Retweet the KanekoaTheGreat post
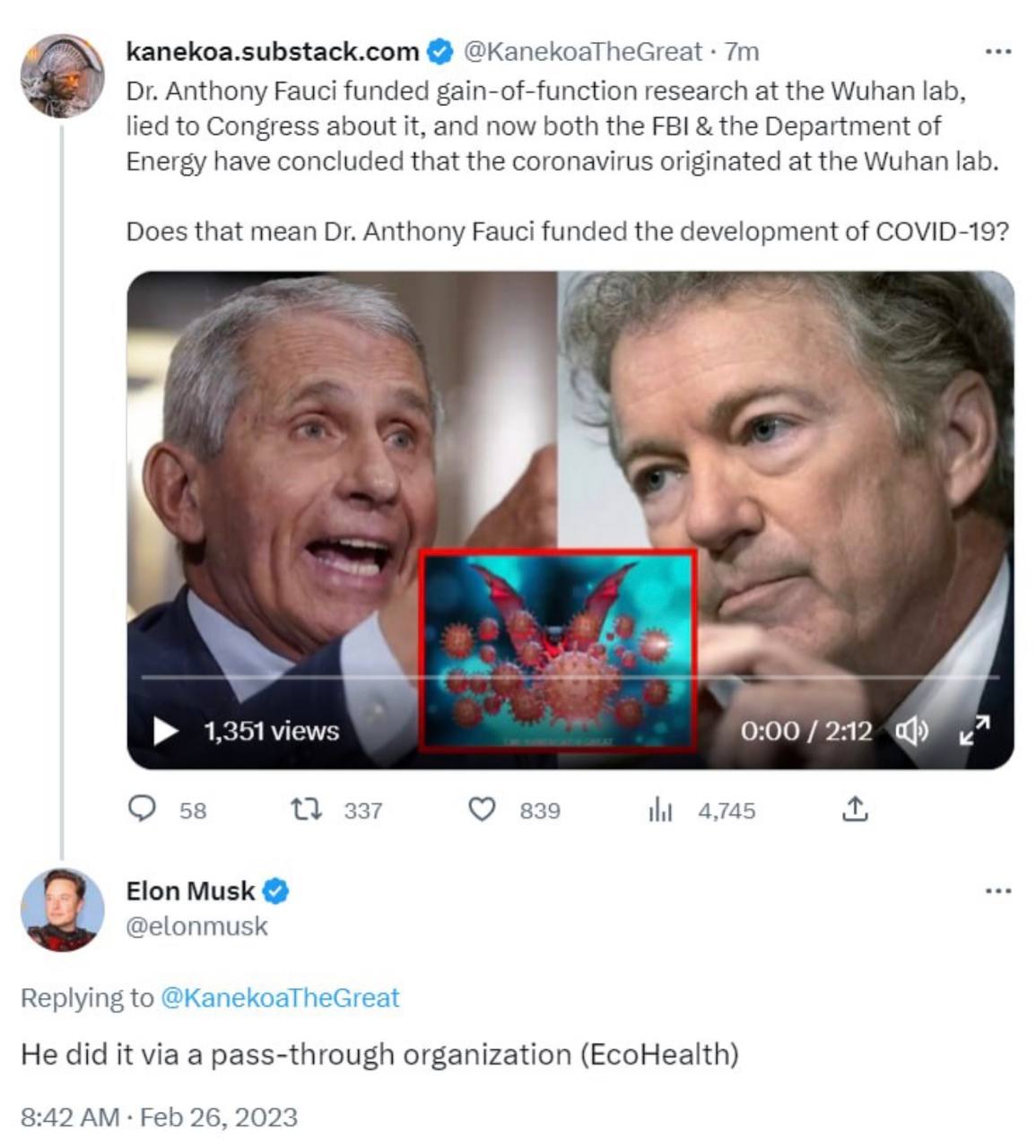 (306, 810)
